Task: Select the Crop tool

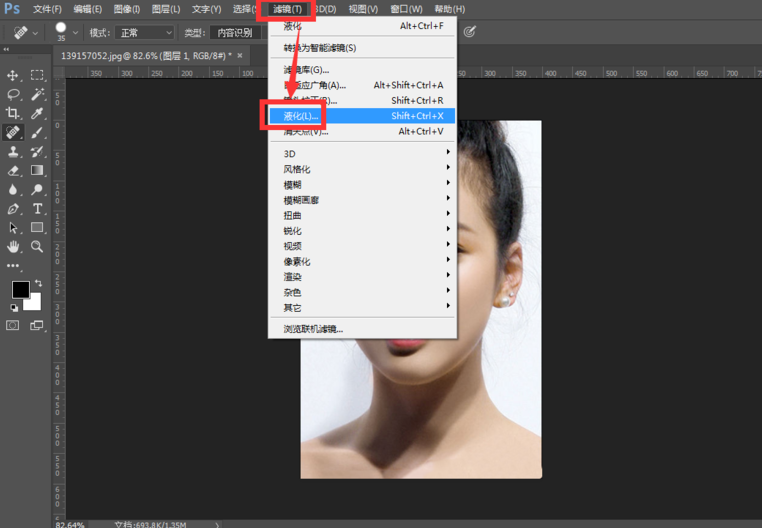Action: 13,113
